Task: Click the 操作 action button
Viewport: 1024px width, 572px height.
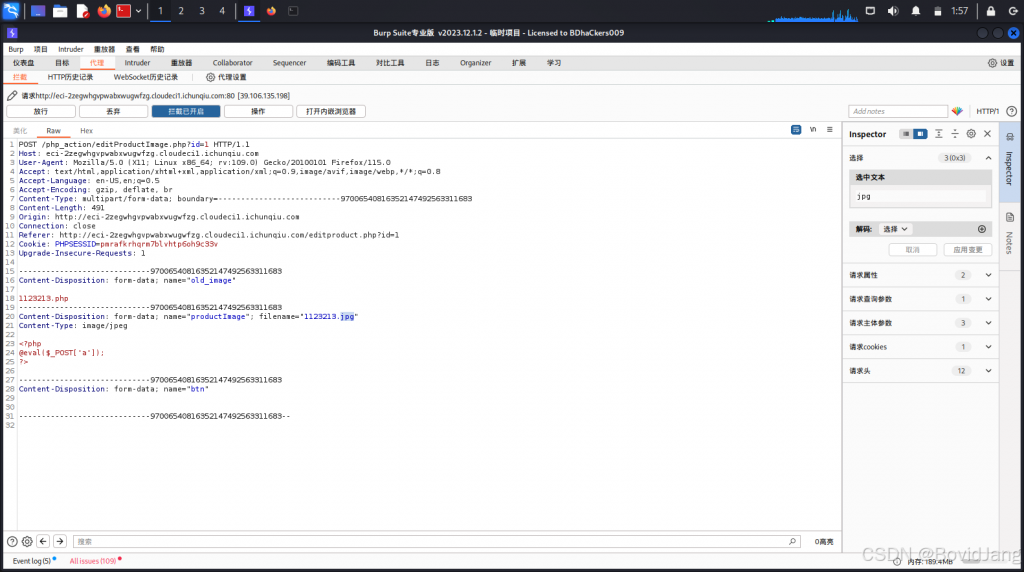Action: pyautogui.click(x=259, y=112)
